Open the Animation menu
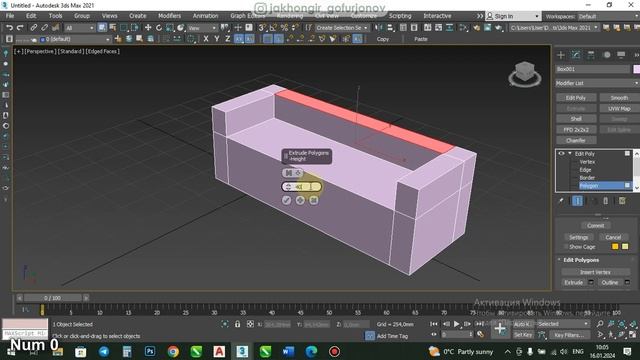640x360 pixels. tap(205, 16)
